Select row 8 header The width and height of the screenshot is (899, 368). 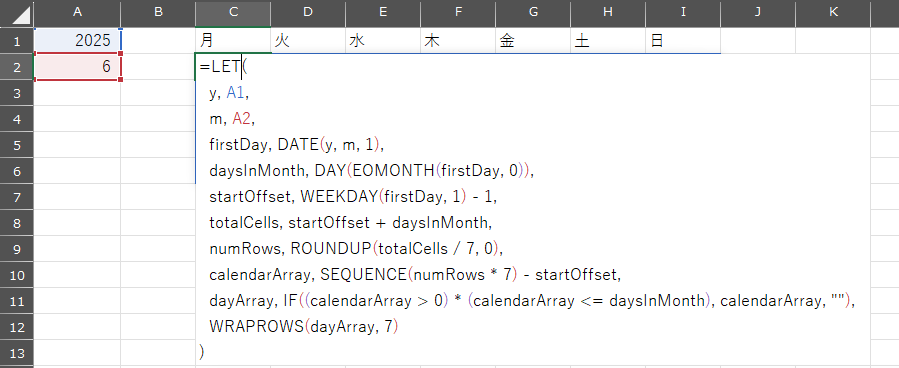pos(17,223)
